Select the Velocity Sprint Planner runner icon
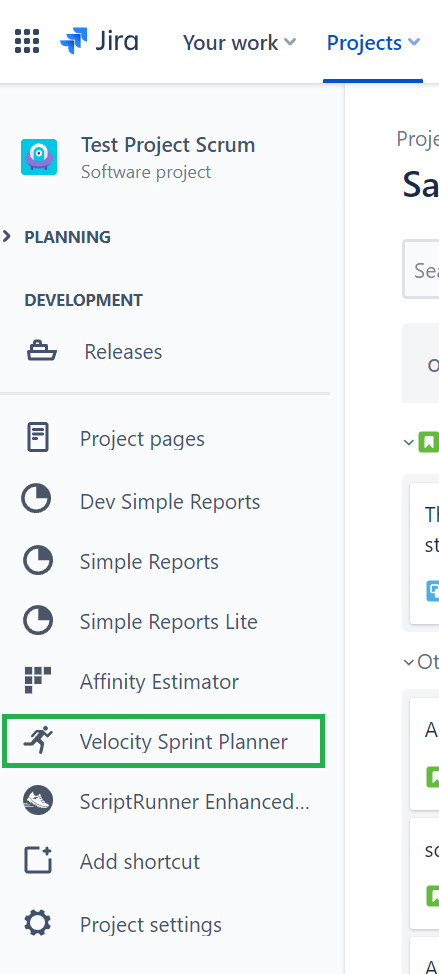The height and width of the screenshot is (974, 439). coord(38,740)
